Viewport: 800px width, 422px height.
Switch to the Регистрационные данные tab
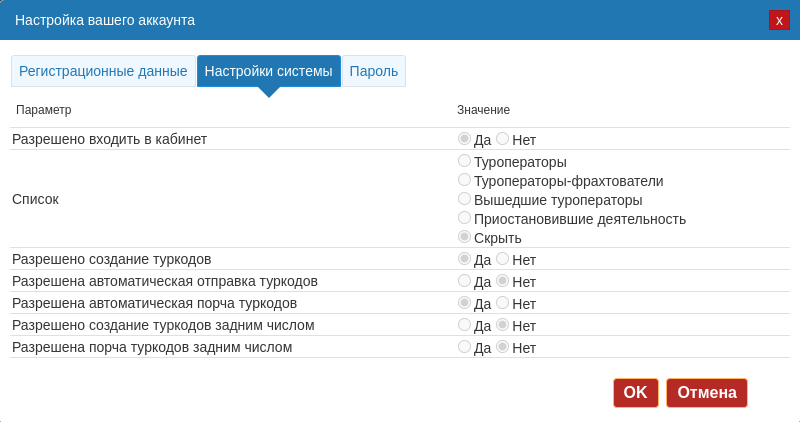click(103, 71)
